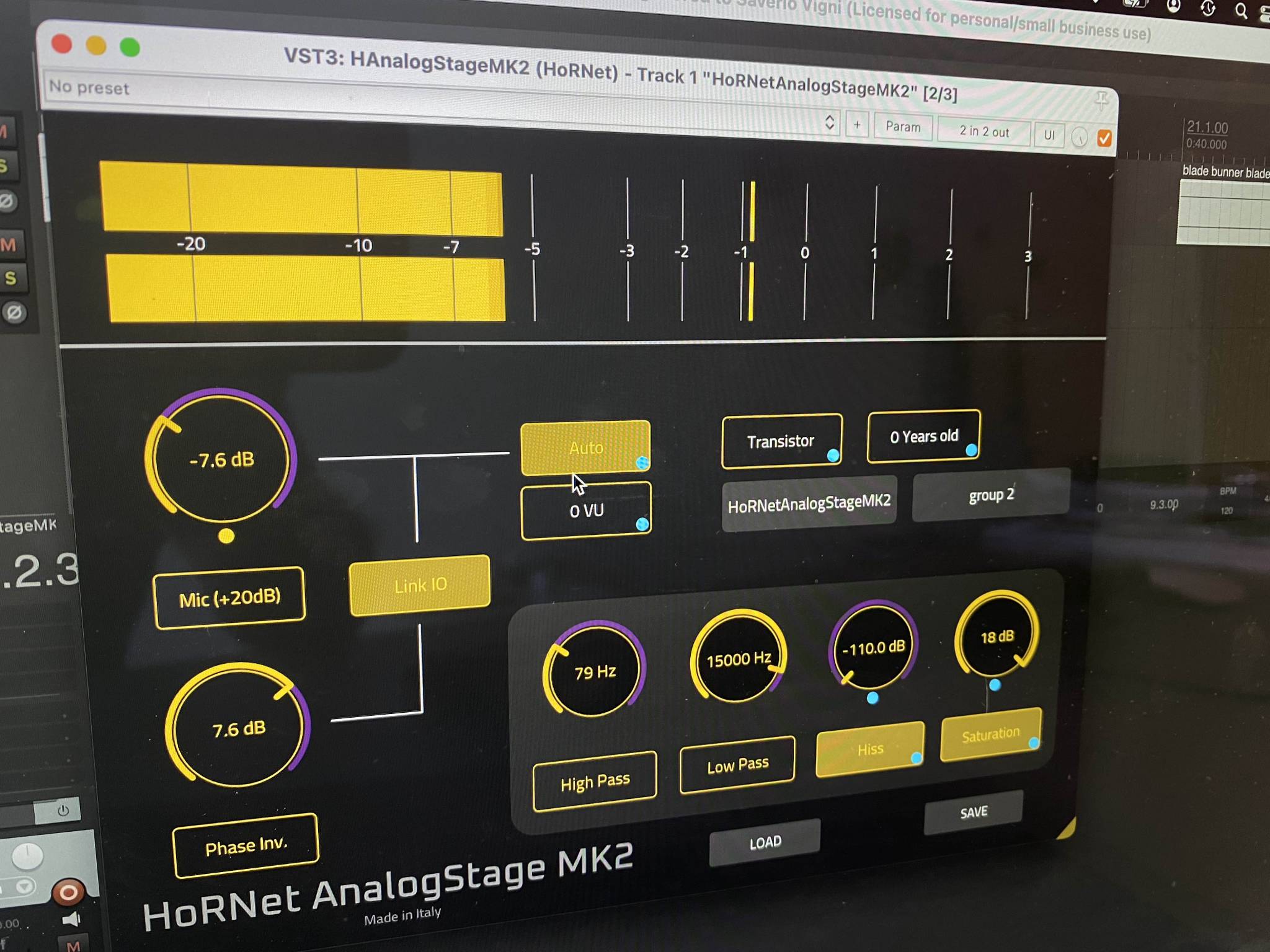
Task: Adjust the -7.6 dB input gain knob
Action: point(221,460)
